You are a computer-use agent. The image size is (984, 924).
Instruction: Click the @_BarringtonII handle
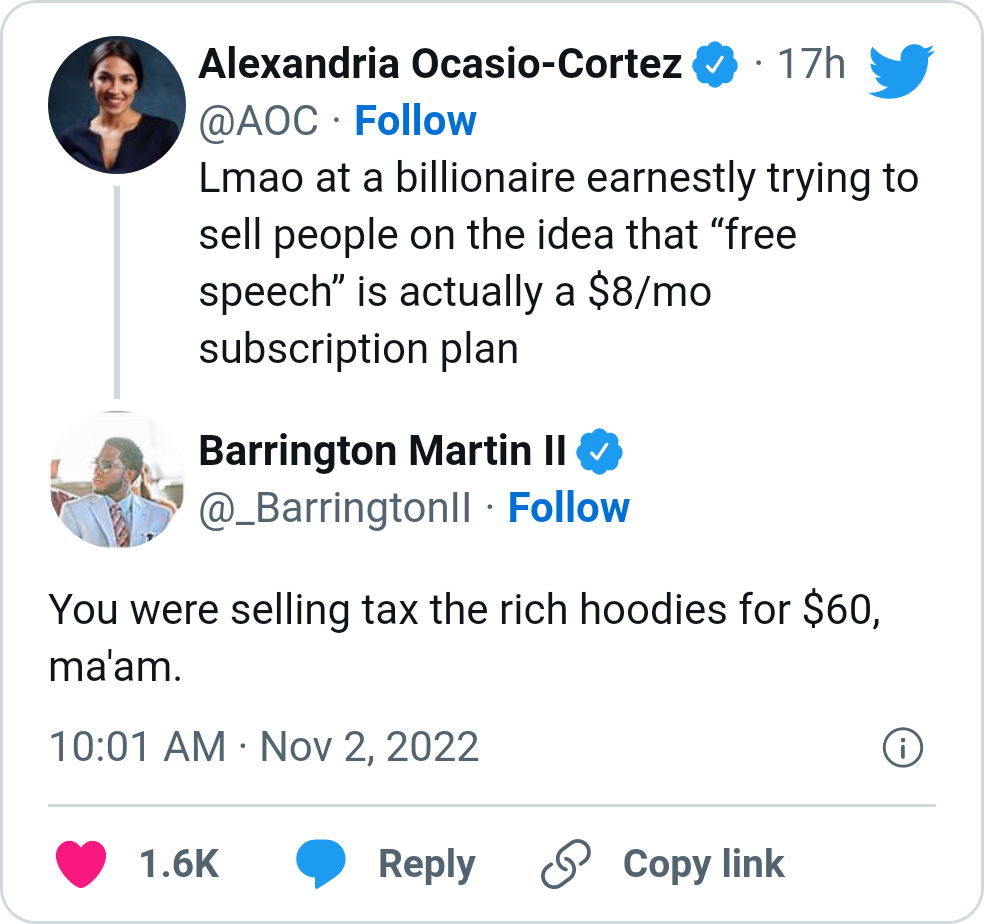click(335, 508)
